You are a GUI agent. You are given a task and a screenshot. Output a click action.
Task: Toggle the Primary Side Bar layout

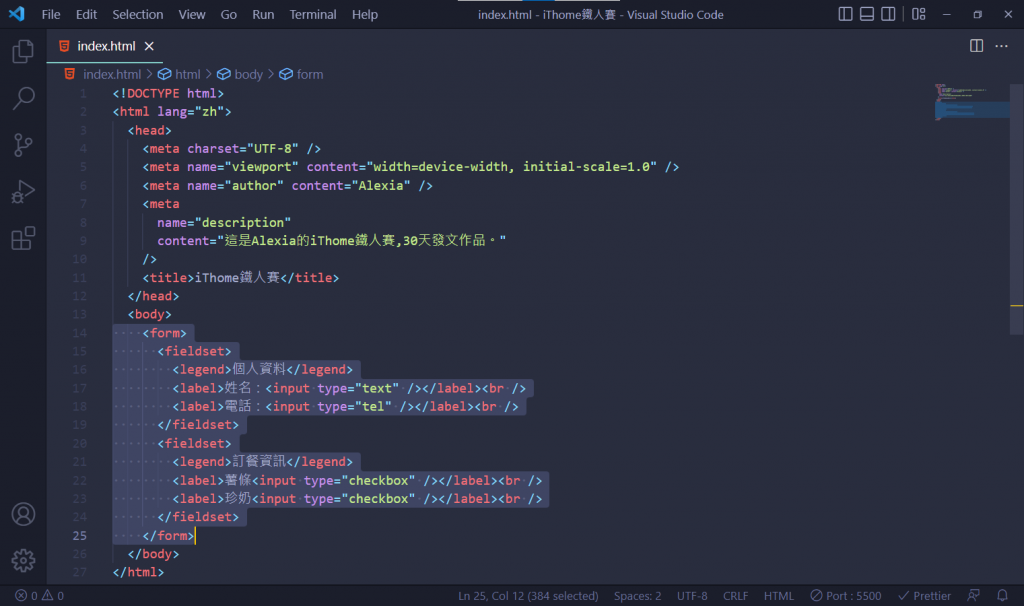tap(845, 14)
